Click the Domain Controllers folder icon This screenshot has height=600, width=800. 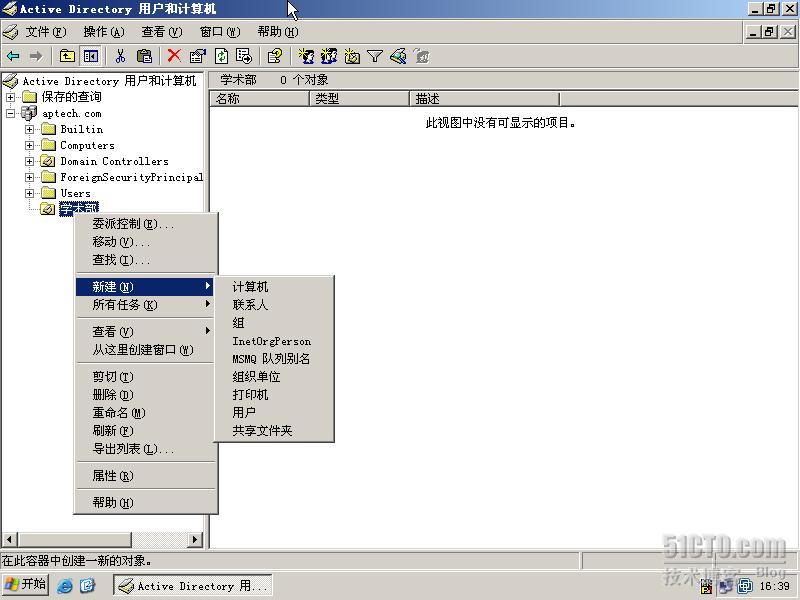coord(47,161)
